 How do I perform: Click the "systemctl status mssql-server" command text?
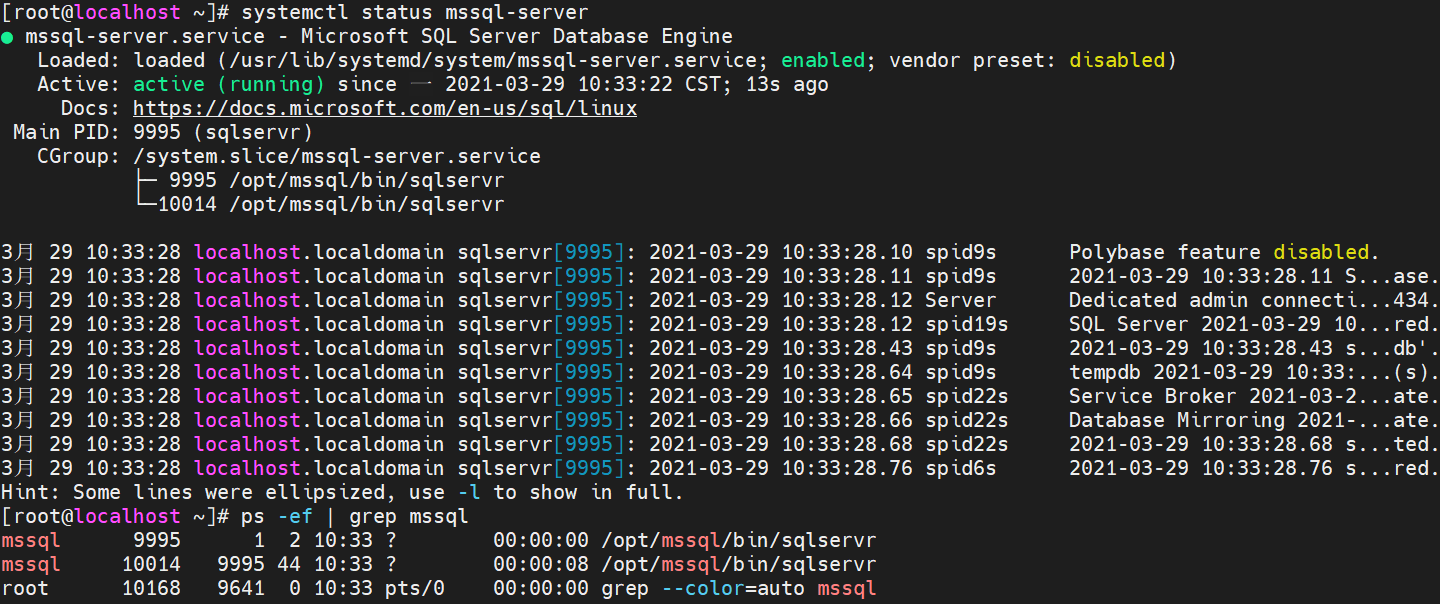coord(415,12)
